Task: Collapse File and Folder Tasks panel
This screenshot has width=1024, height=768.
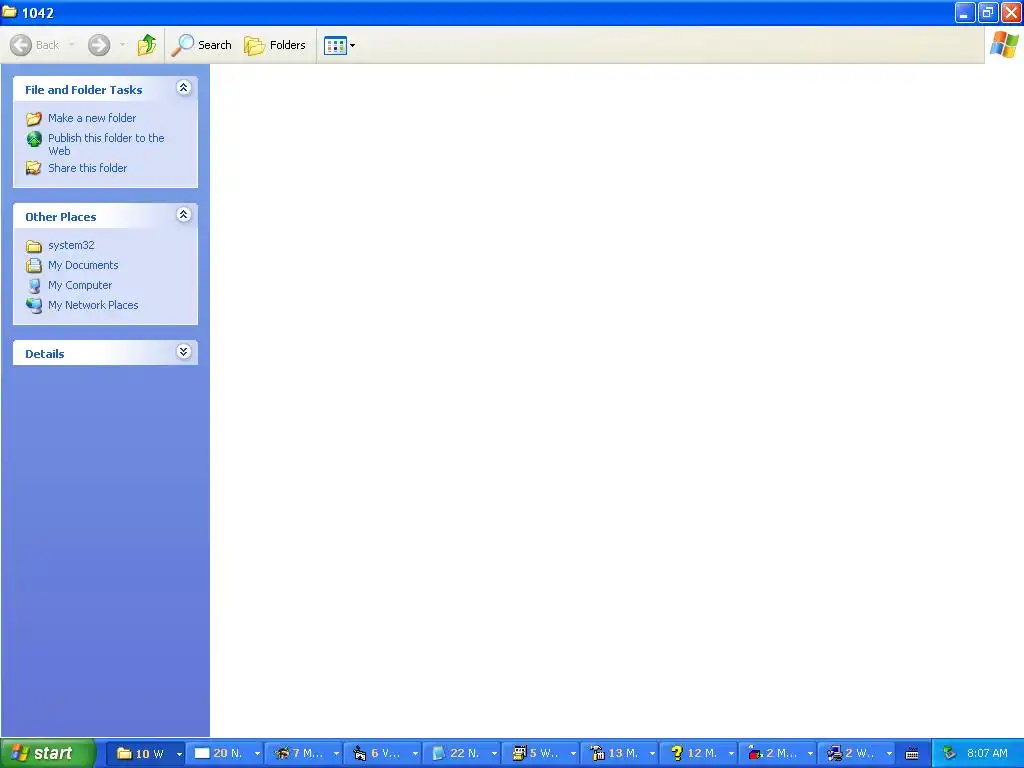Action: 184,88
